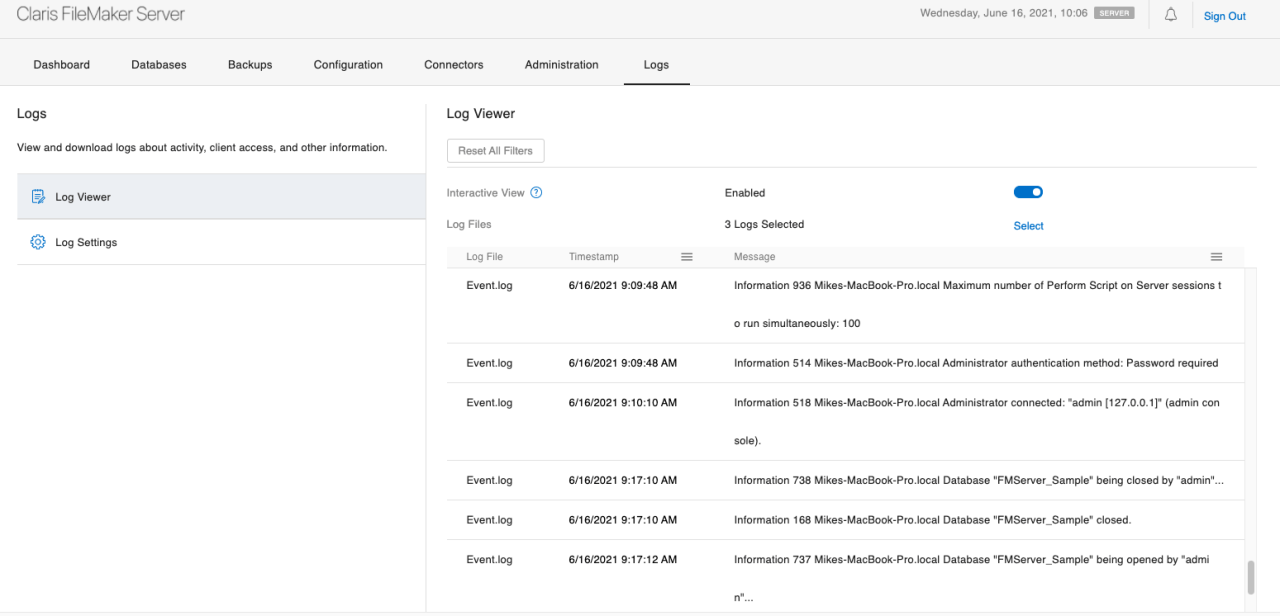Viewport: 1280px width, 616px height.
Task: Click the '3 Logs Selected' text
Action: tap(764, 224)
